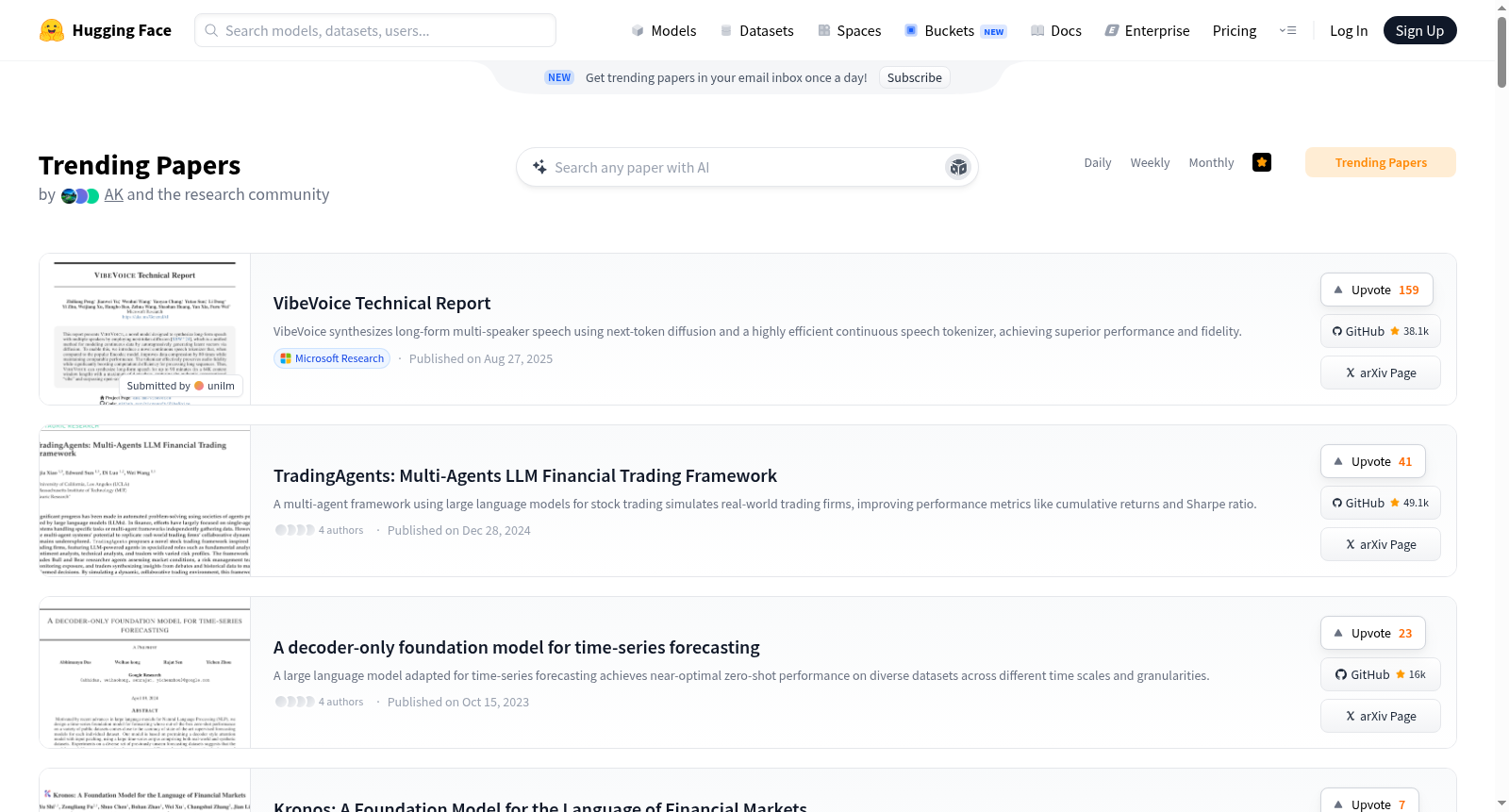Click the AK avatar group under Trending Papers
The image size is (1509, 812).
click(x=80, y=195)
